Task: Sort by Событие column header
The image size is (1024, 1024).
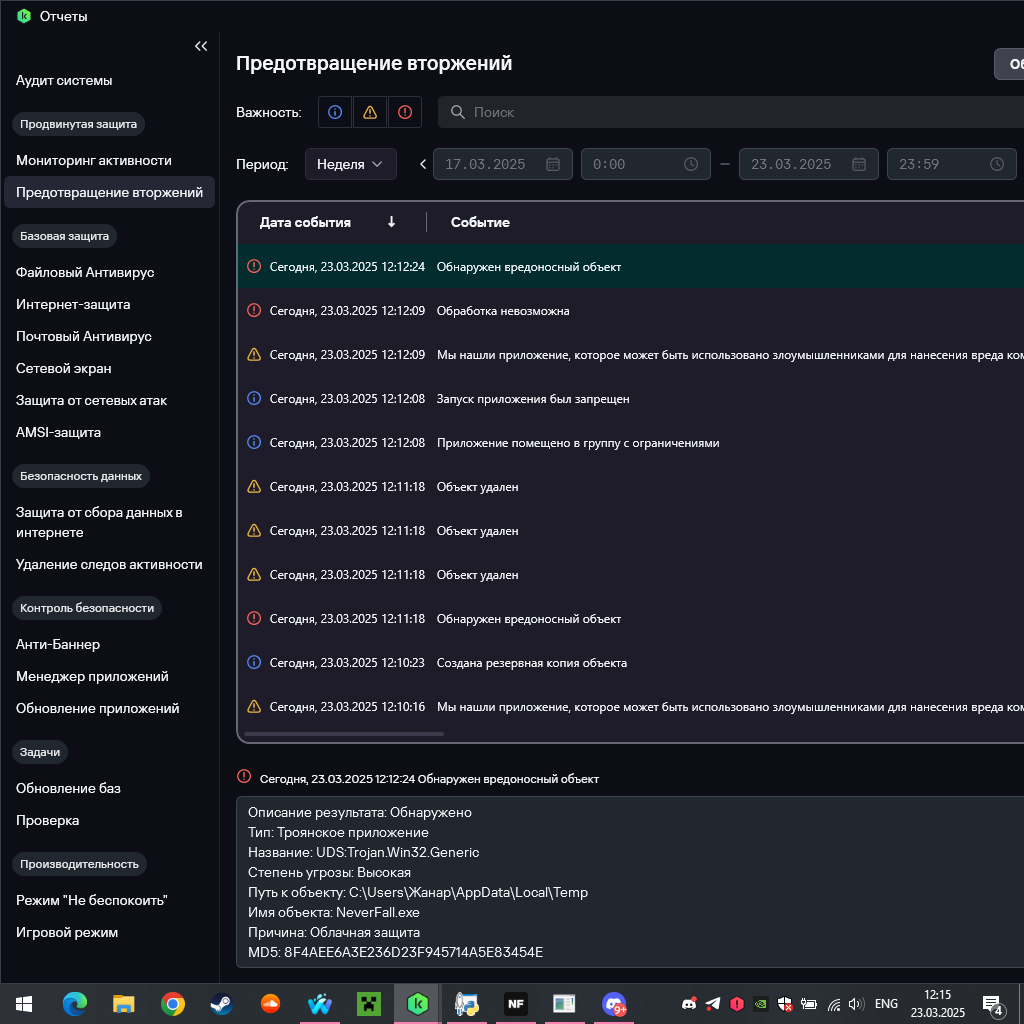Action: click(x=480, y=222)
